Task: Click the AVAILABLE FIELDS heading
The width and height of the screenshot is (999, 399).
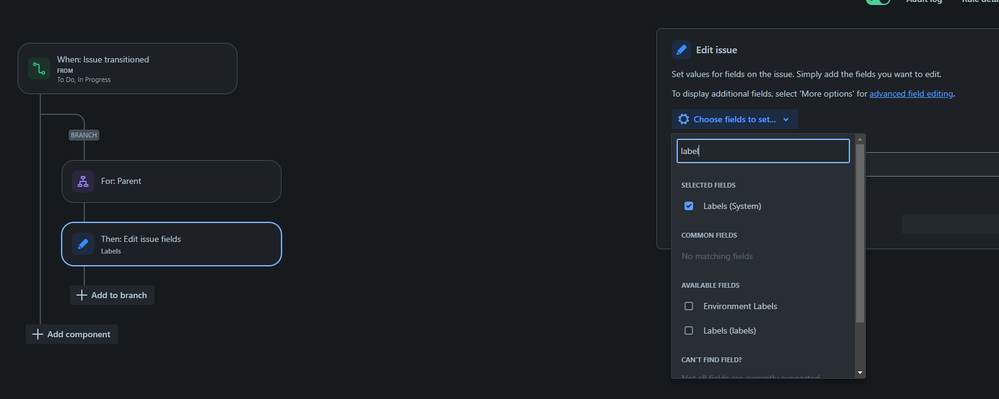Action: [710, 286]
